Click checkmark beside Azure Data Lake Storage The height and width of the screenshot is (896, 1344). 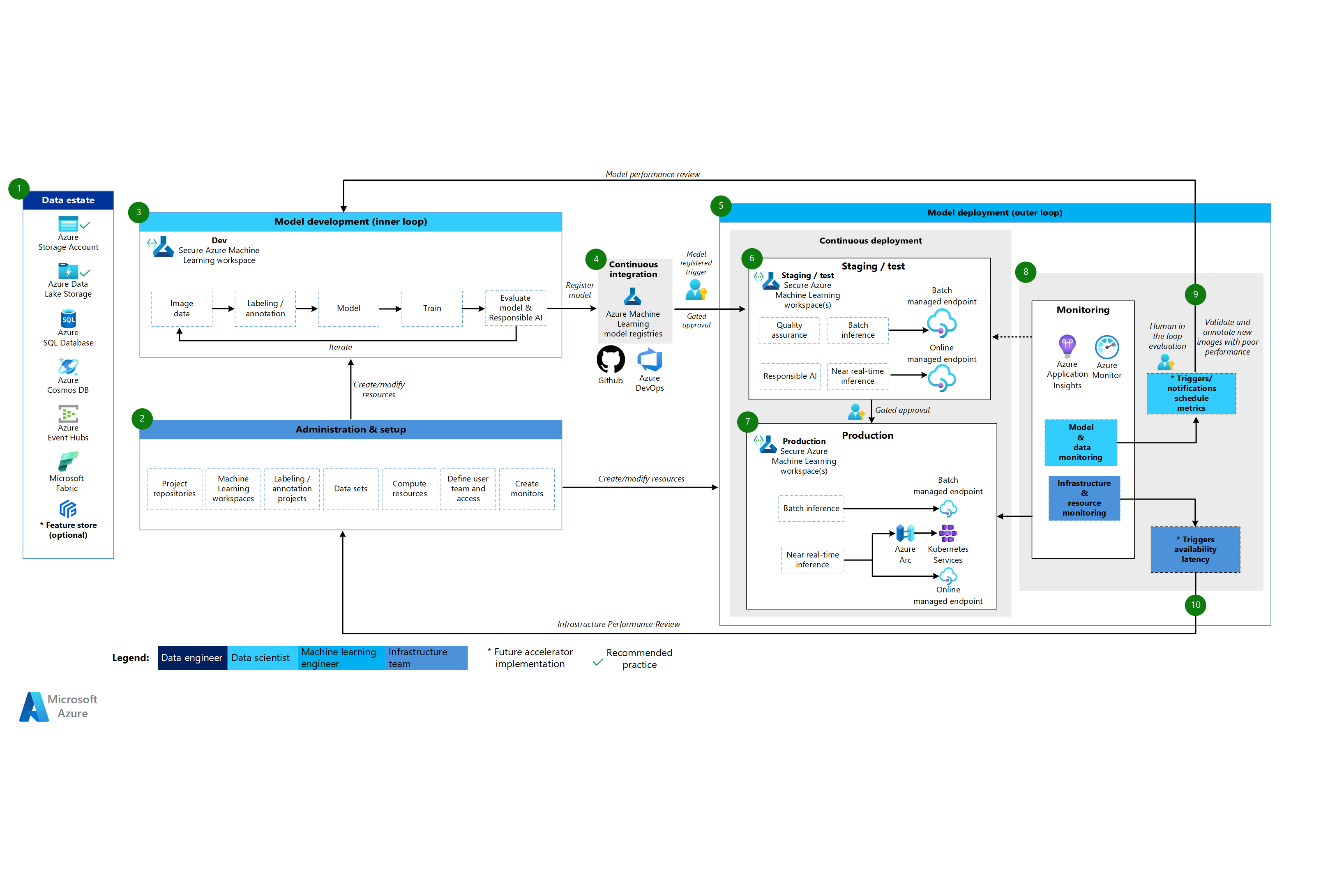[x=85, y=272]
